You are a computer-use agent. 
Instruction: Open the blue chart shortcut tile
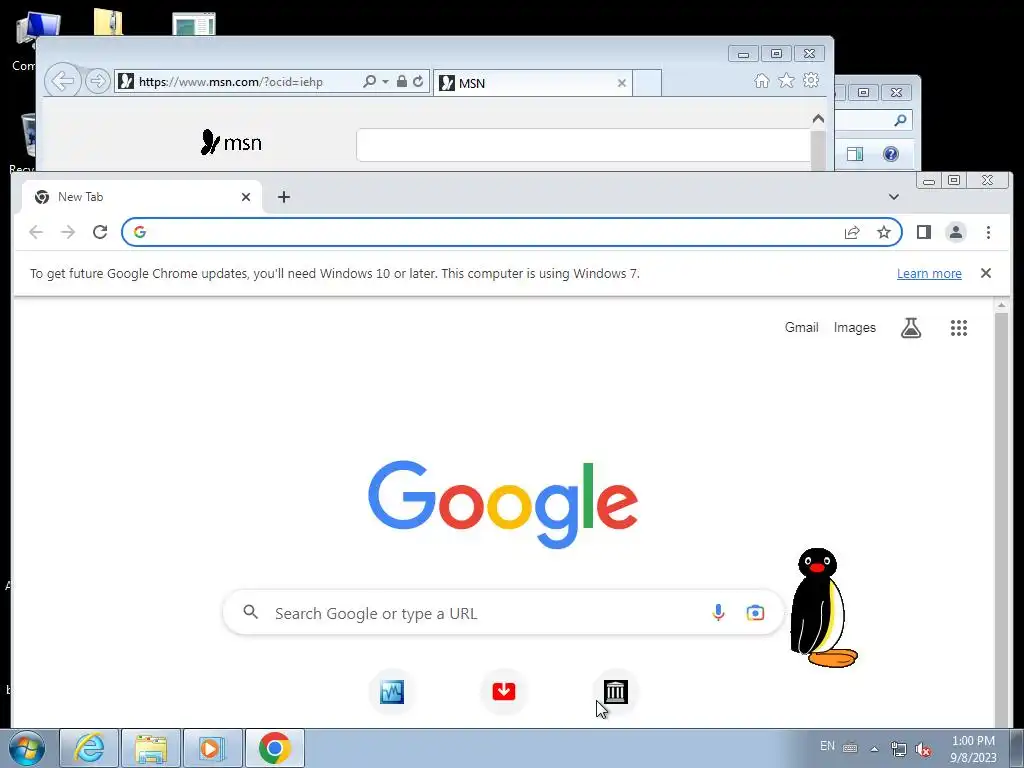pos(392,692)
